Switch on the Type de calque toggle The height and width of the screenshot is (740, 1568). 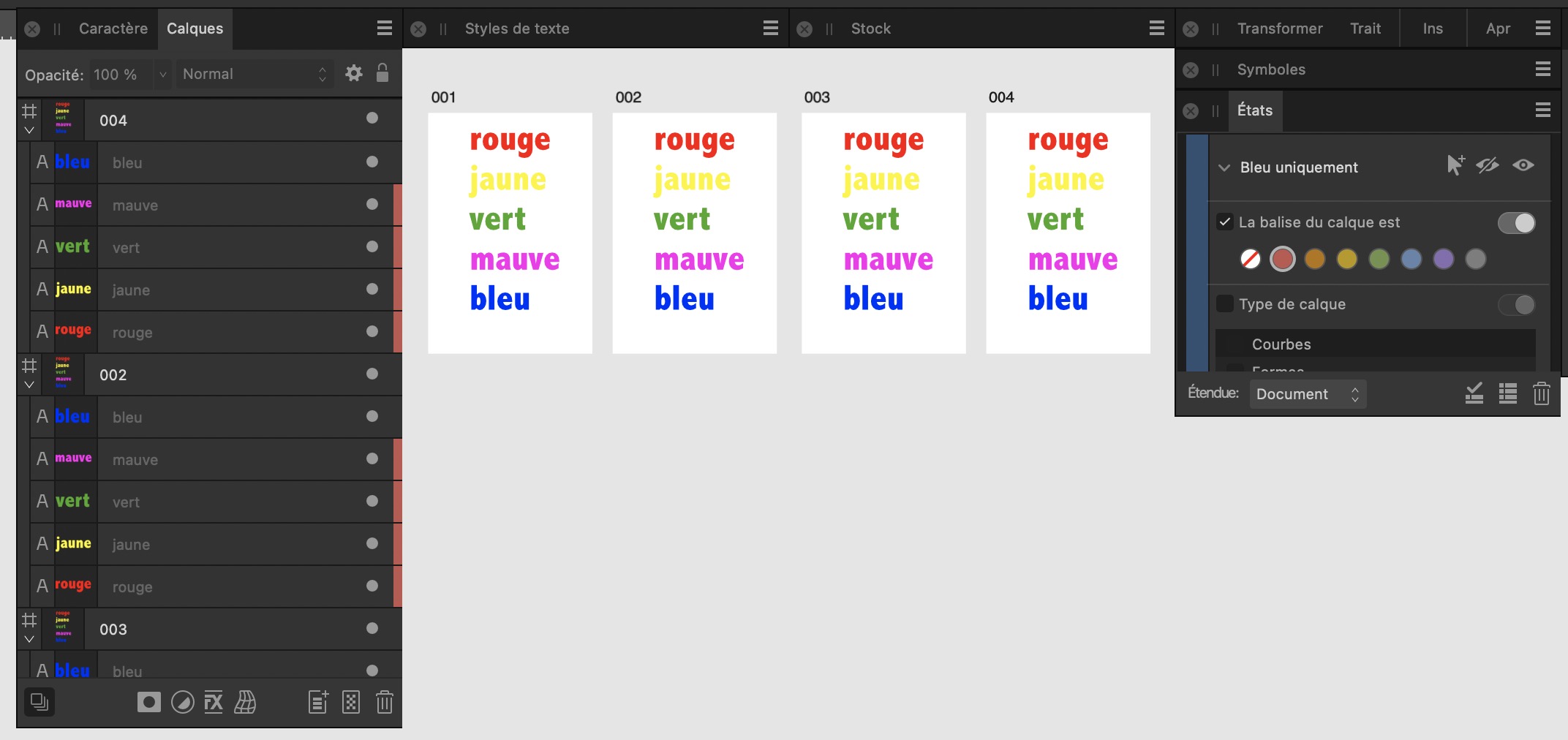tap(1517, 305)
